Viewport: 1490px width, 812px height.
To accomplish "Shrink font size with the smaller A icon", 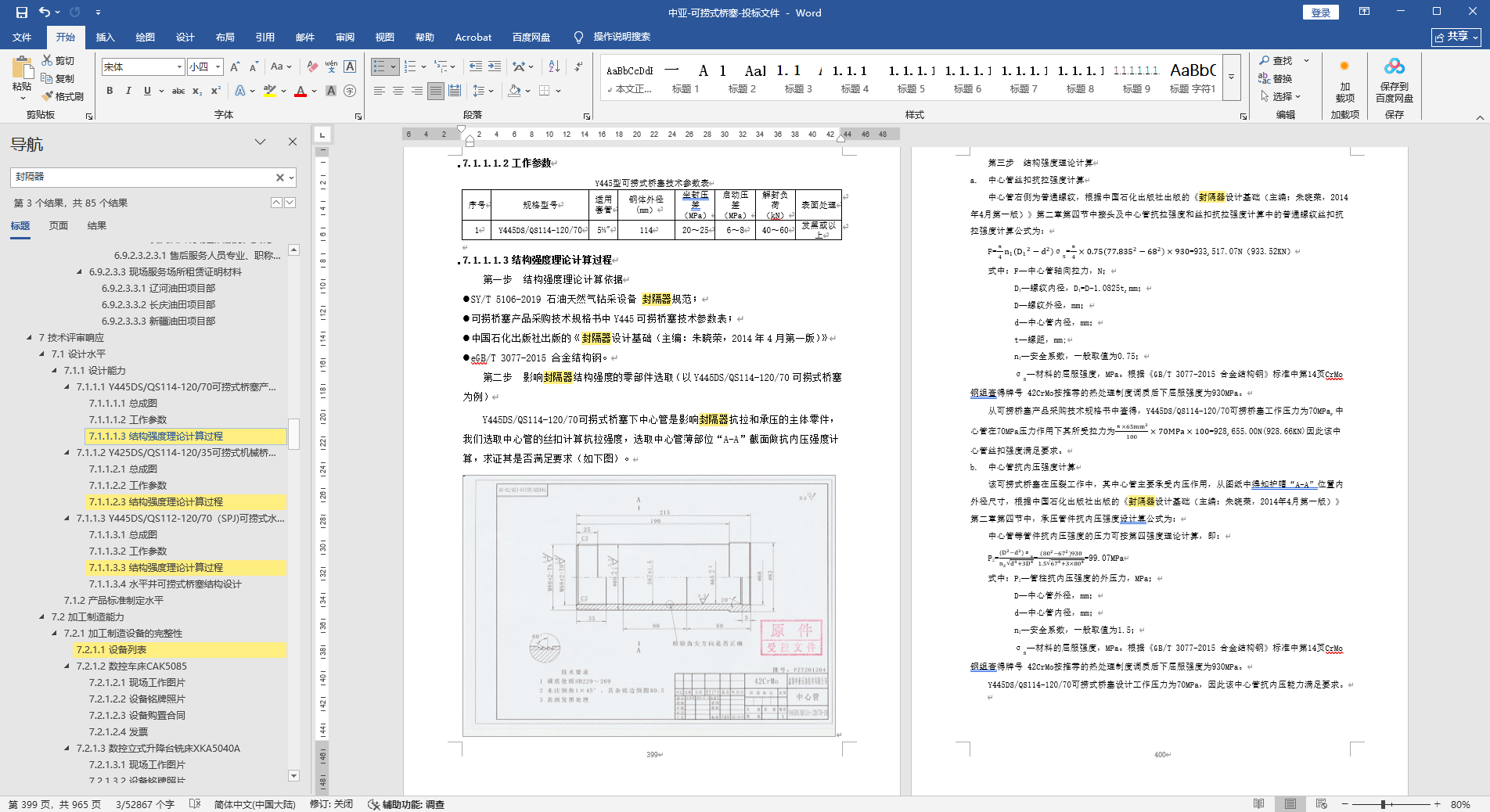I will click(x=254, y=67).
